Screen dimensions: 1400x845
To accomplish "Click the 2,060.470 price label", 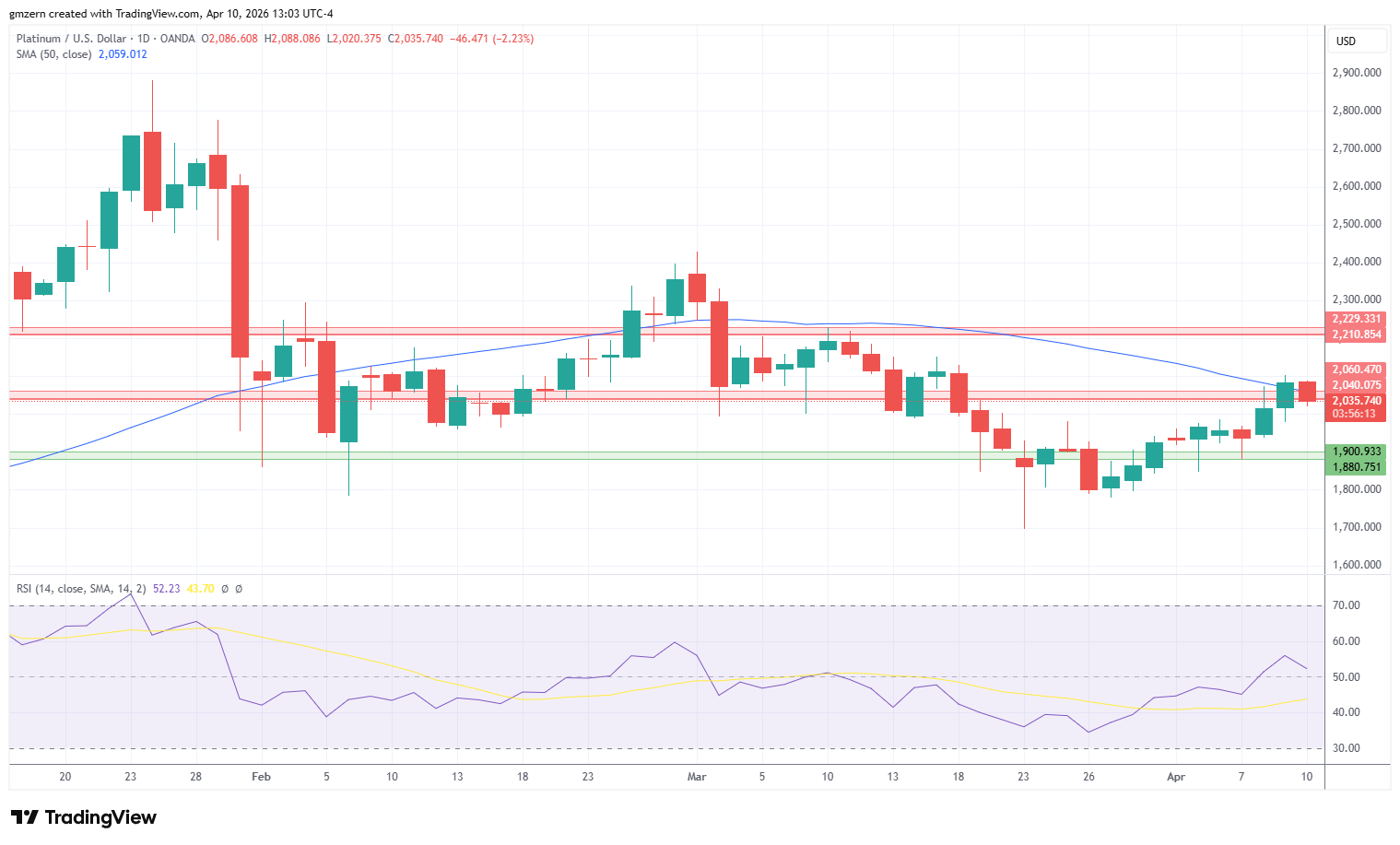I will pos(1357,370).
